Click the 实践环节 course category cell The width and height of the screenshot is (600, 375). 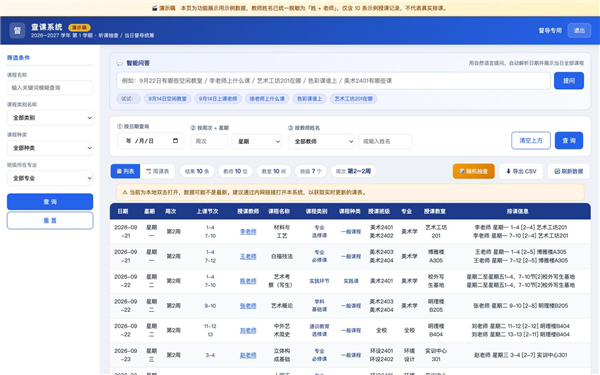coord(319,281)
